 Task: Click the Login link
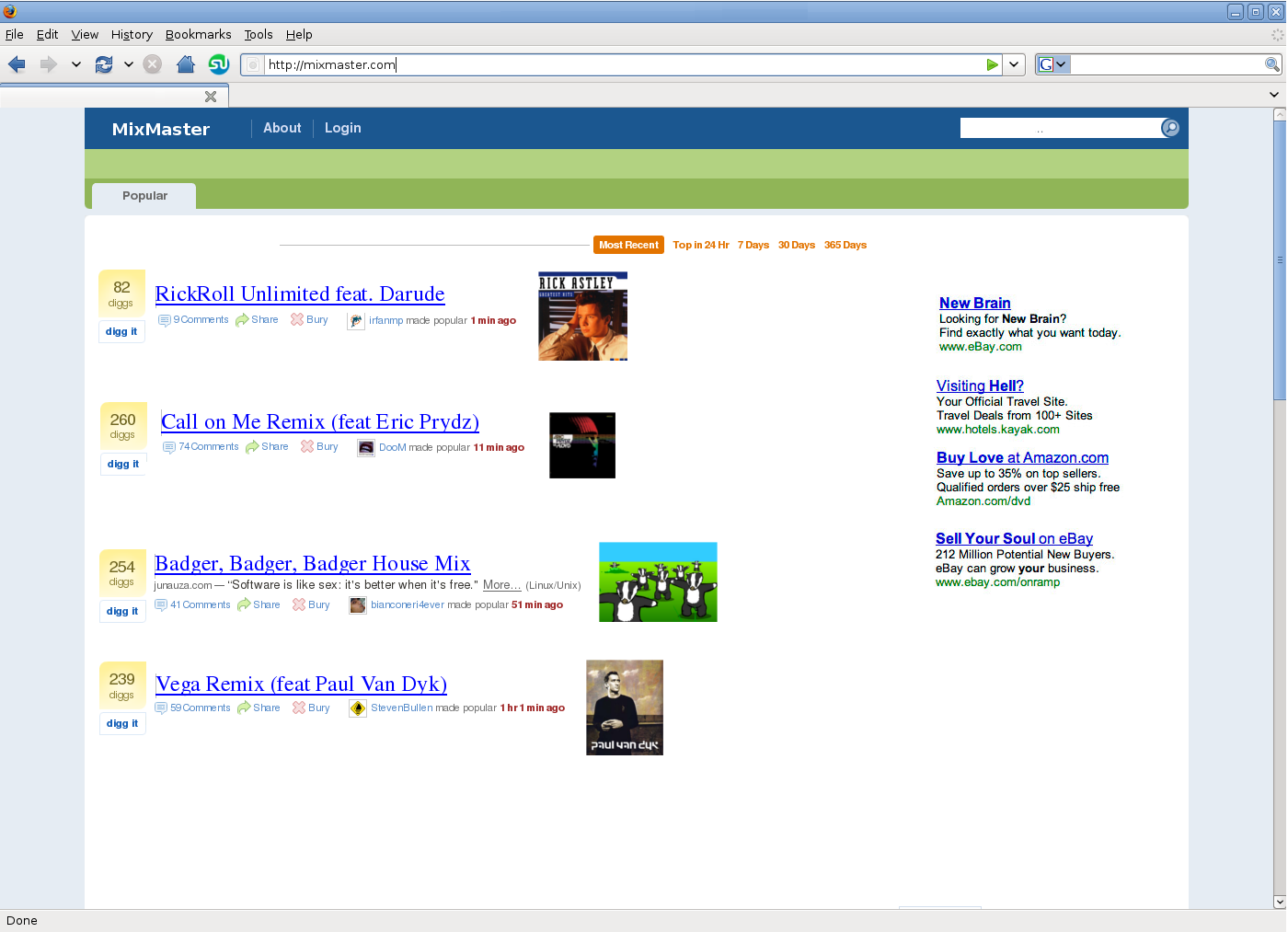coord(343,128)
